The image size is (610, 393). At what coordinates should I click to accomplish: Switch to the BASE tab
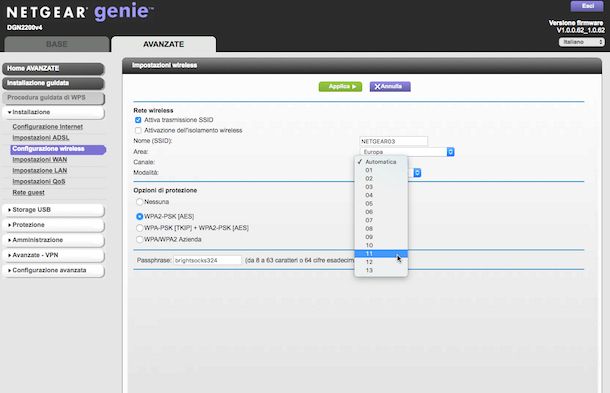tap(57, 44)
